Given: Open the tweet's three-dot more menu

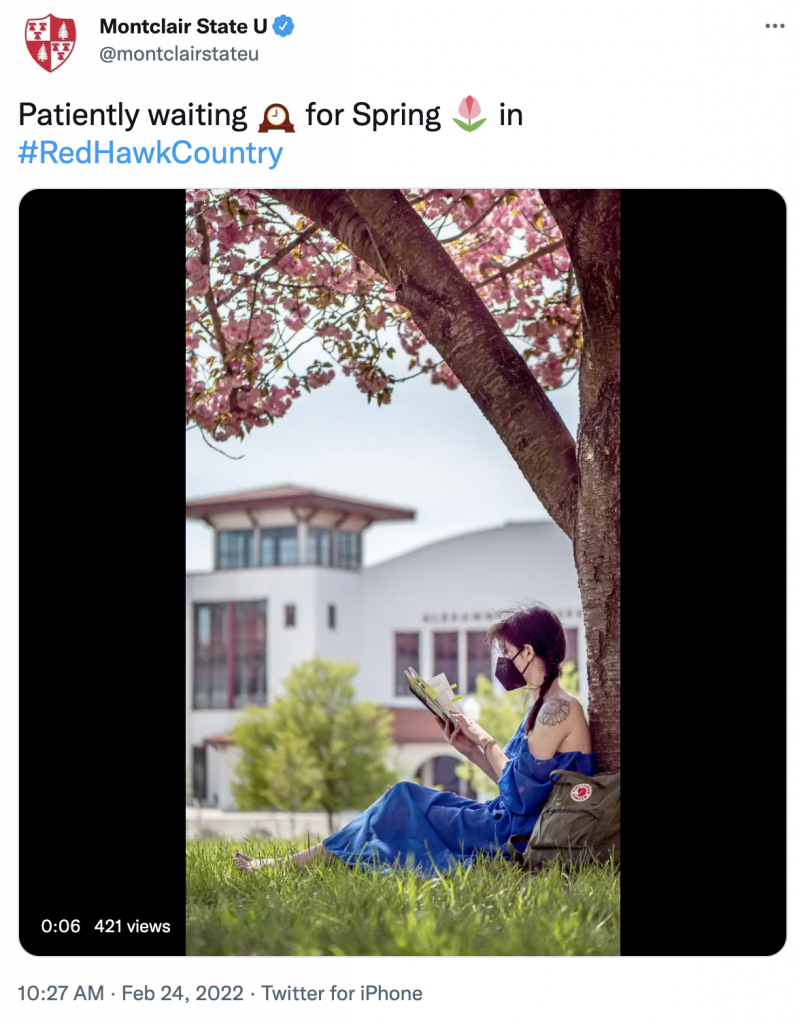Looking at the screenshot, I should click(774, 27).
